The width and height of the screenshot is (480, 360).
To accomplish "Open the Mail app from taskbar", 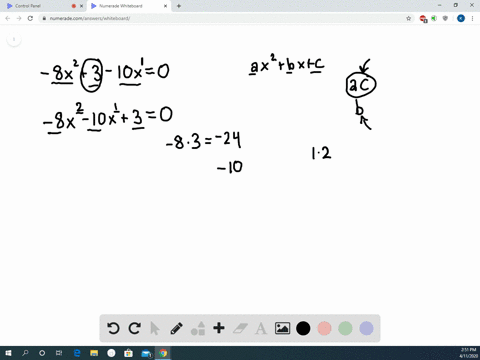I will pyautogui.click(x=146, y=353).
